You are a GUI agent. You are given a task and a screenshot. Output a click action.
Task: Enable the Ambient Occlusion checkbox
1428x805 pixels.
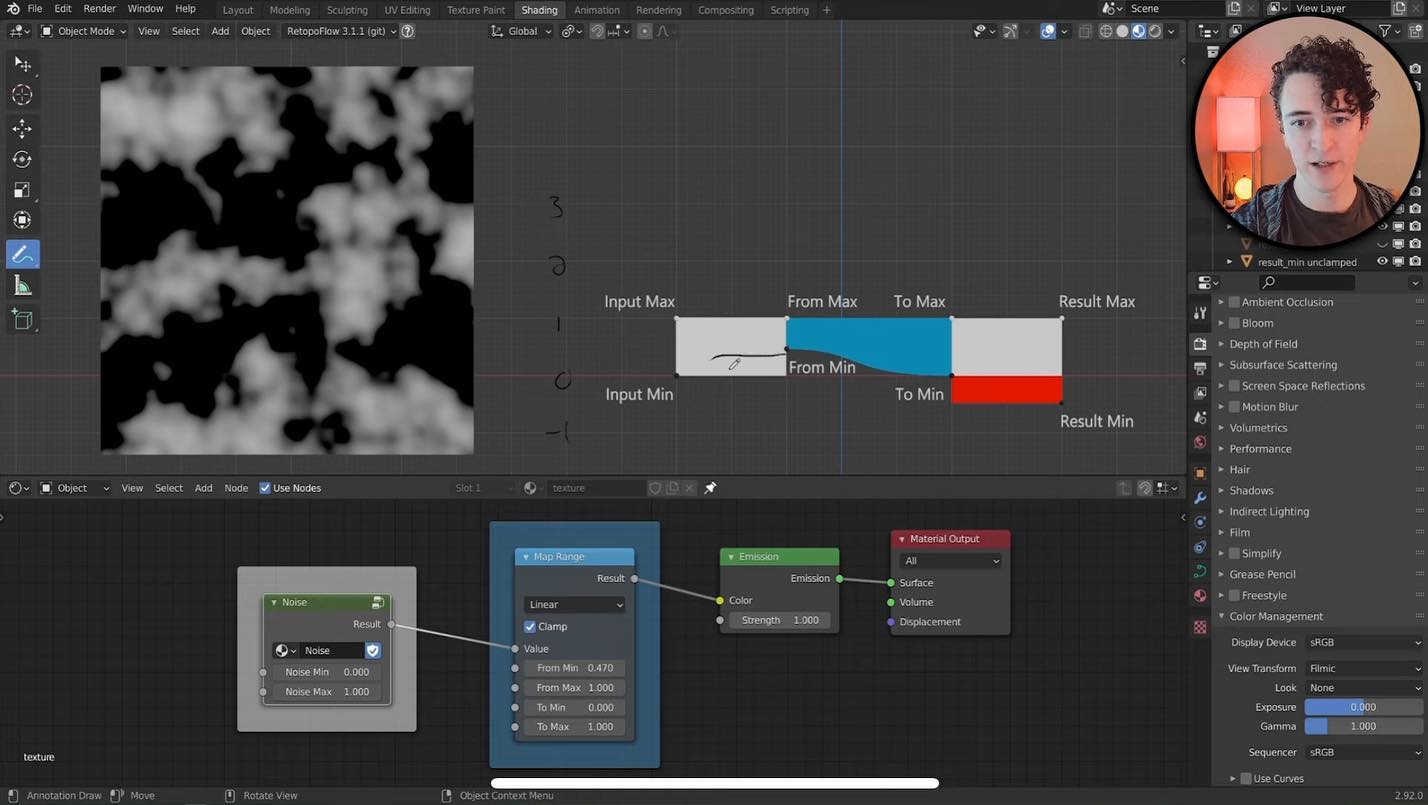(x=1234, y=302)
